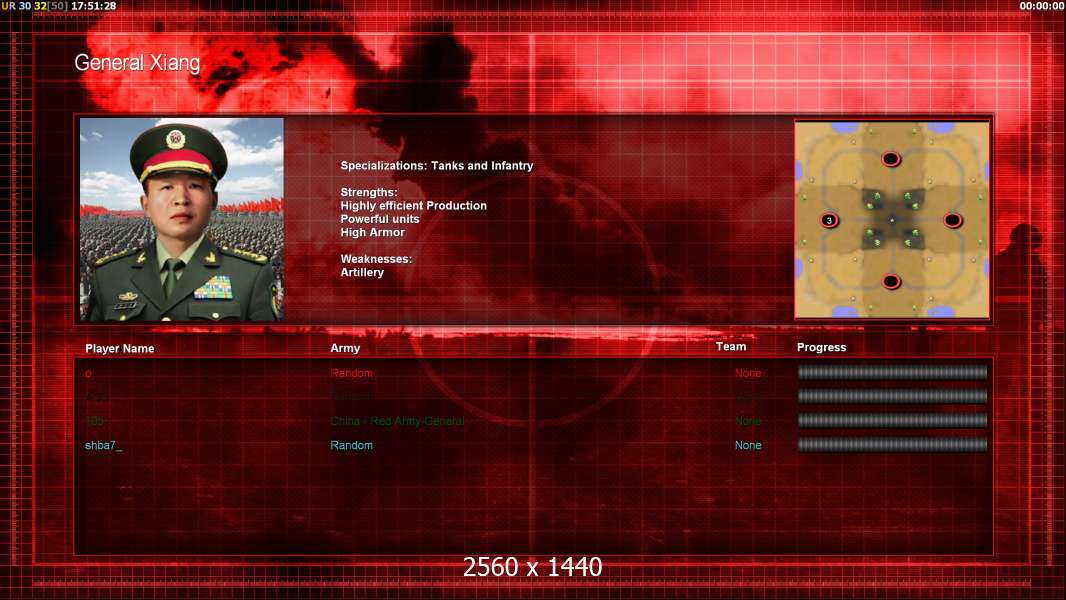Viewport: 1066px width, 600px height.
Task: Select the bottom start position on minimap
Action: pyautogui.click(x=891, y=281)
